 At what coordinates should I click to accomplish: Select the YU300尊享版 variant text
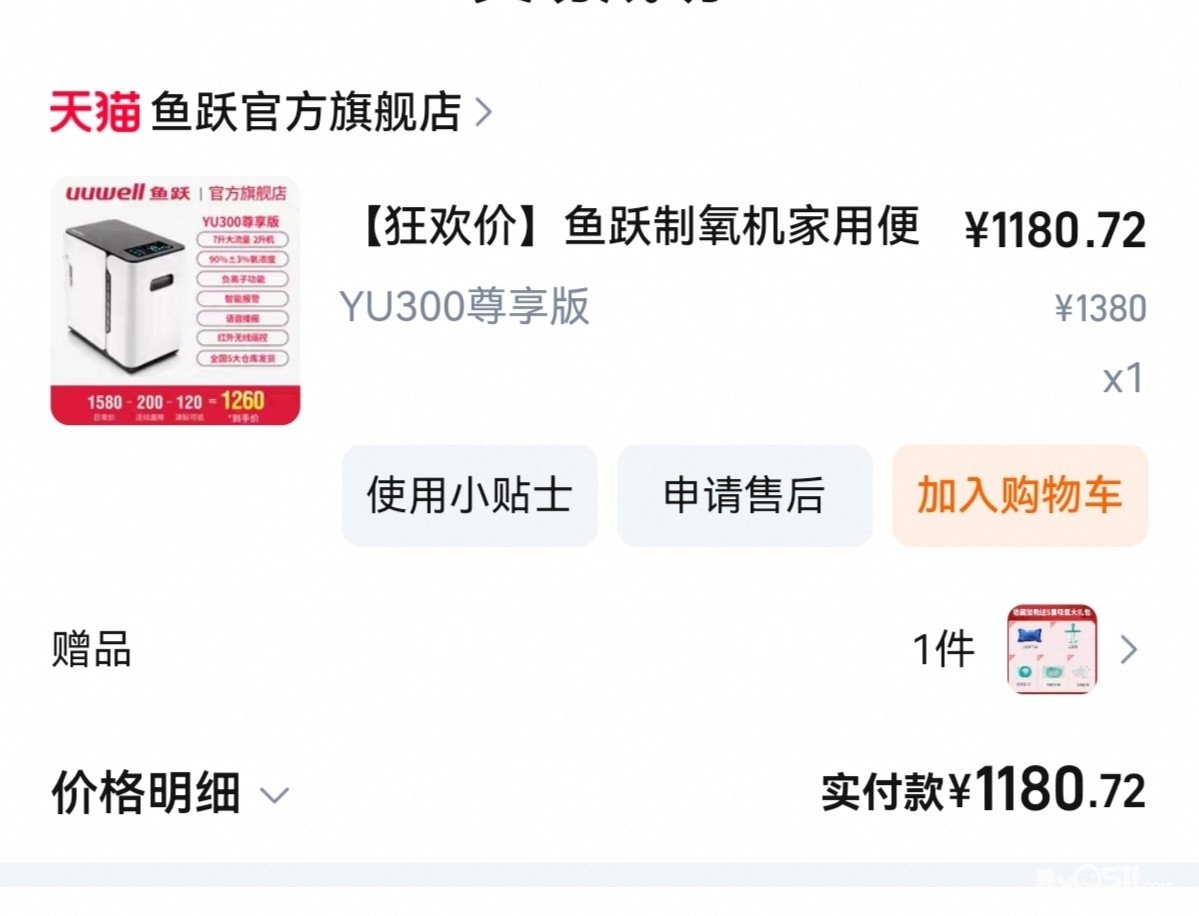[x=464, y=307]
